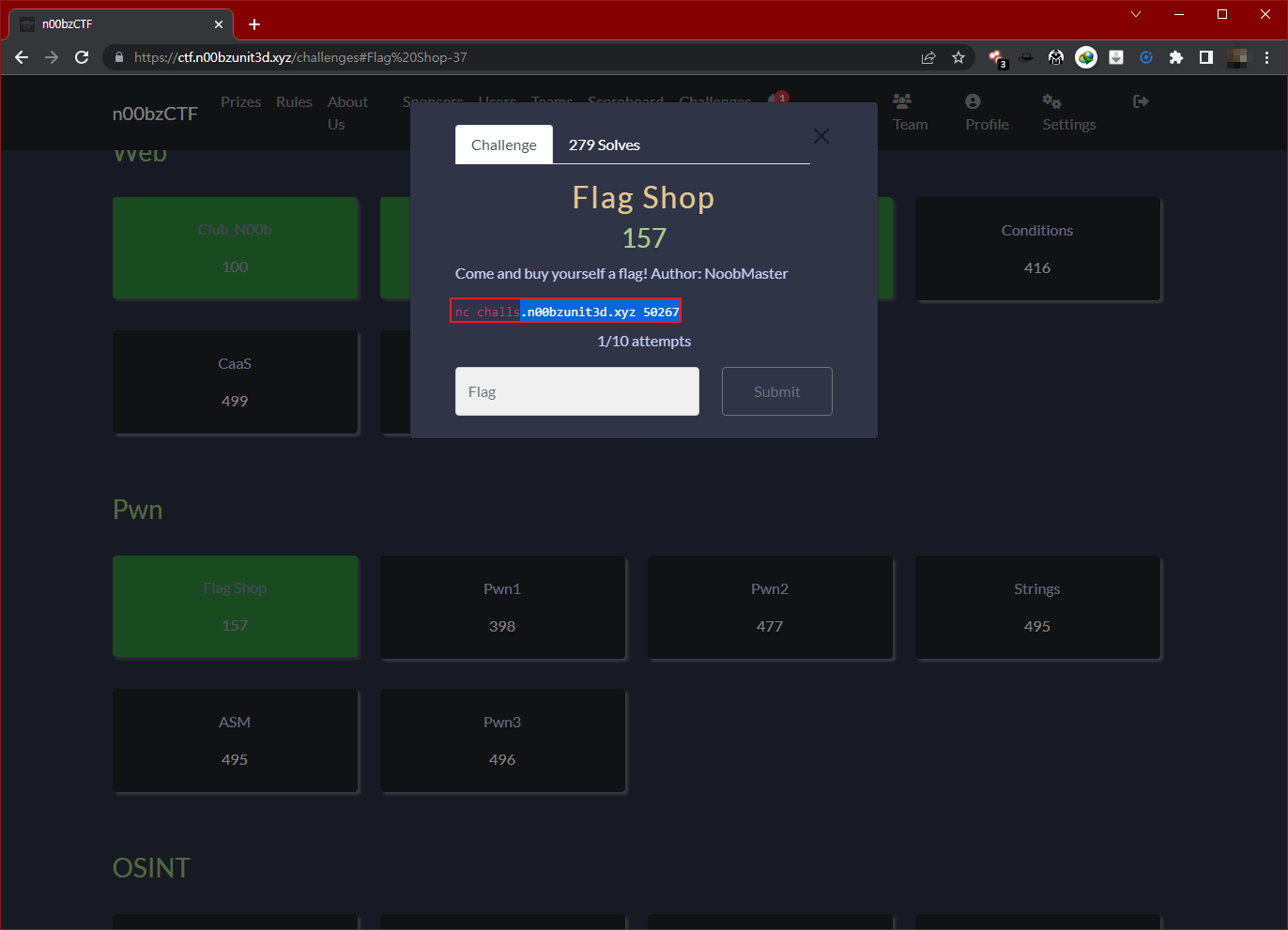Share this page from the address bar
The image size is (1288, 930).
coord(928,57)
